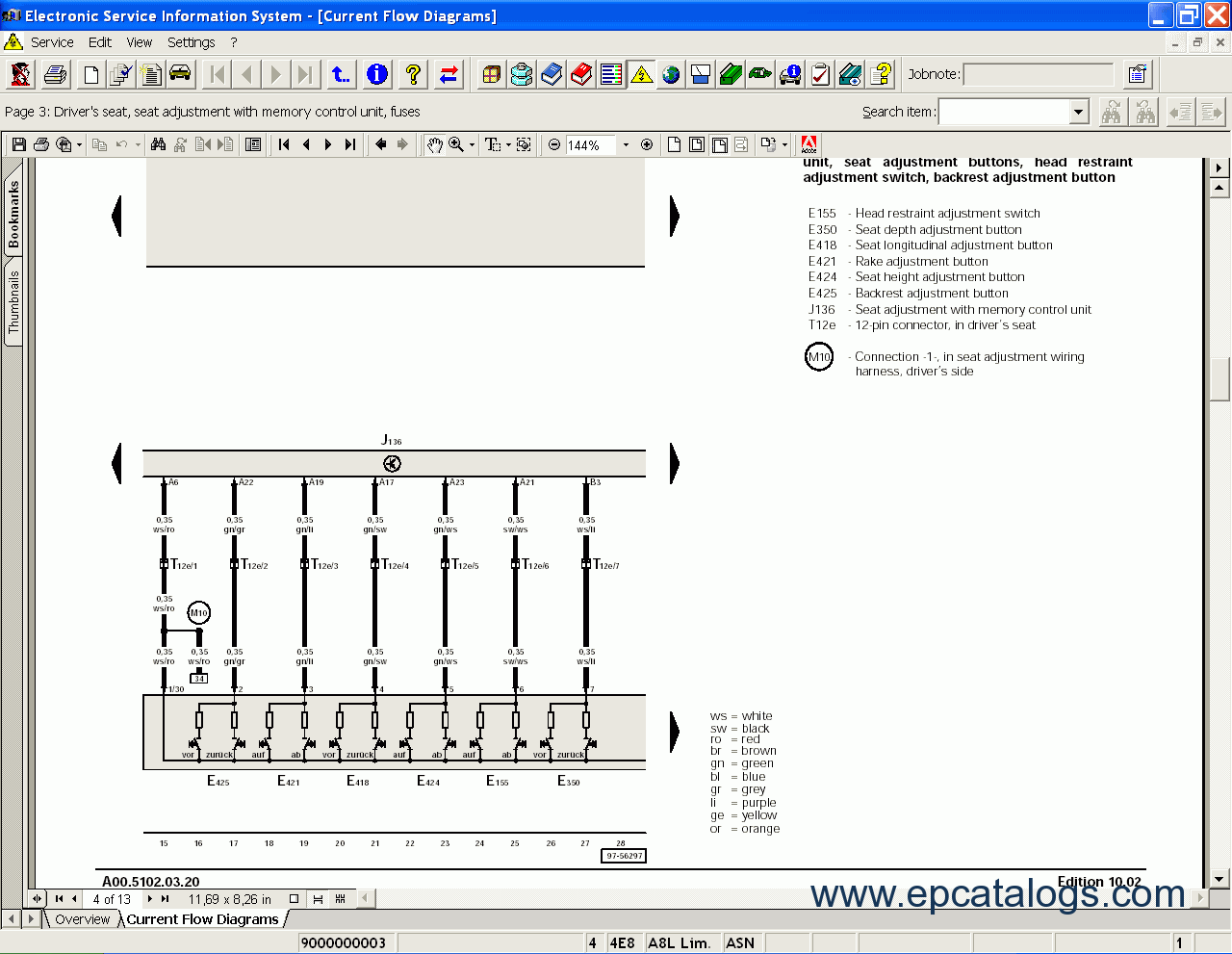Click the yellow question mark help icon
Screen dimensions: 1232x954
413,74
